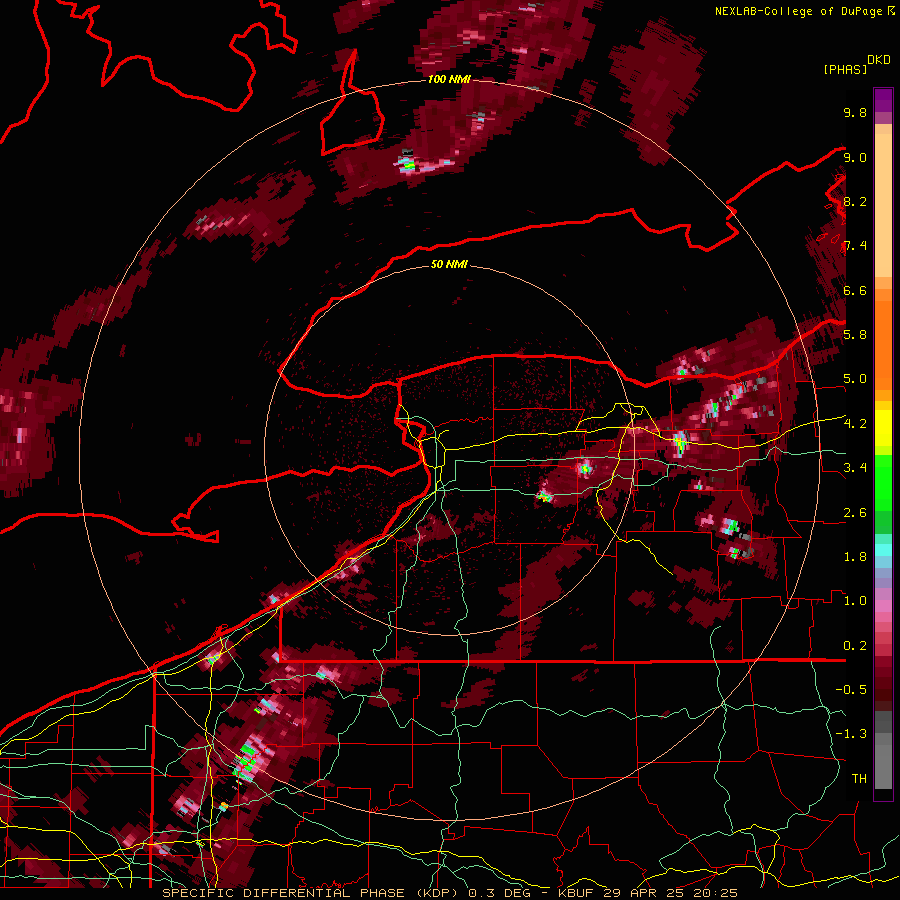Click the 6.6 scale value
Viewport: 900px width, 900px height.
click(x=855, y=290)
